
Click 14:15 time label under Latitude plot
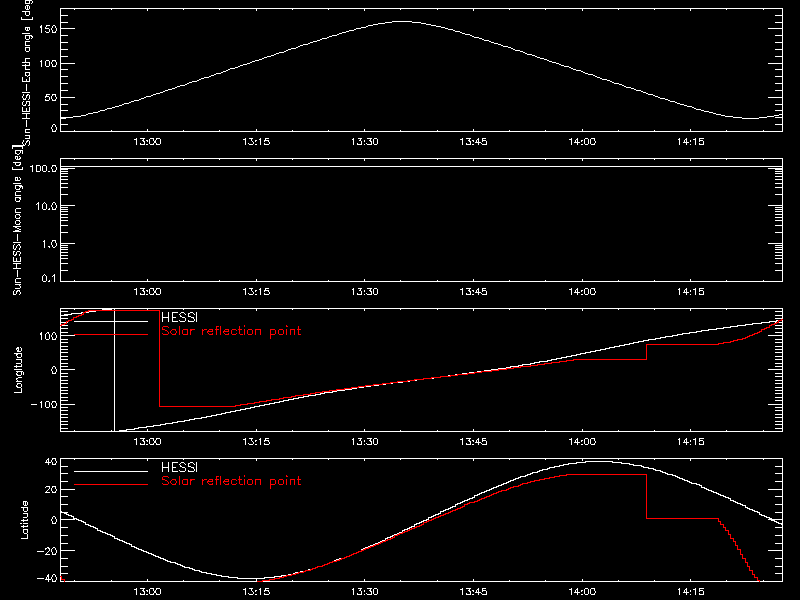pos(691,592)
